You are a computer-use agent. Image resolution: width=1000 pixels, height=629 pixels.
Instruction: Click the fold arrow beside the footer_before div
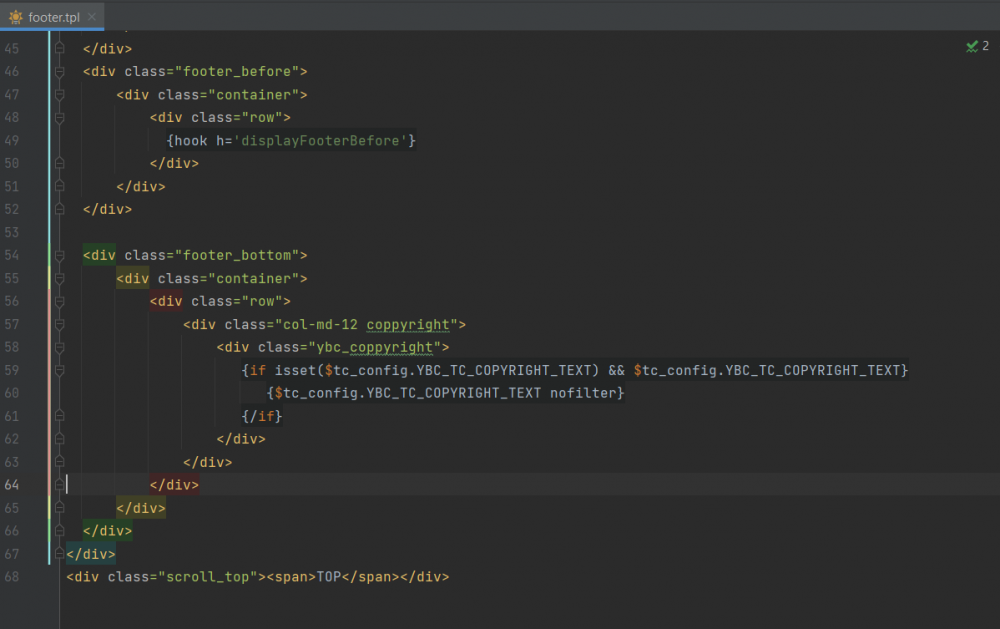coord(59,71)
